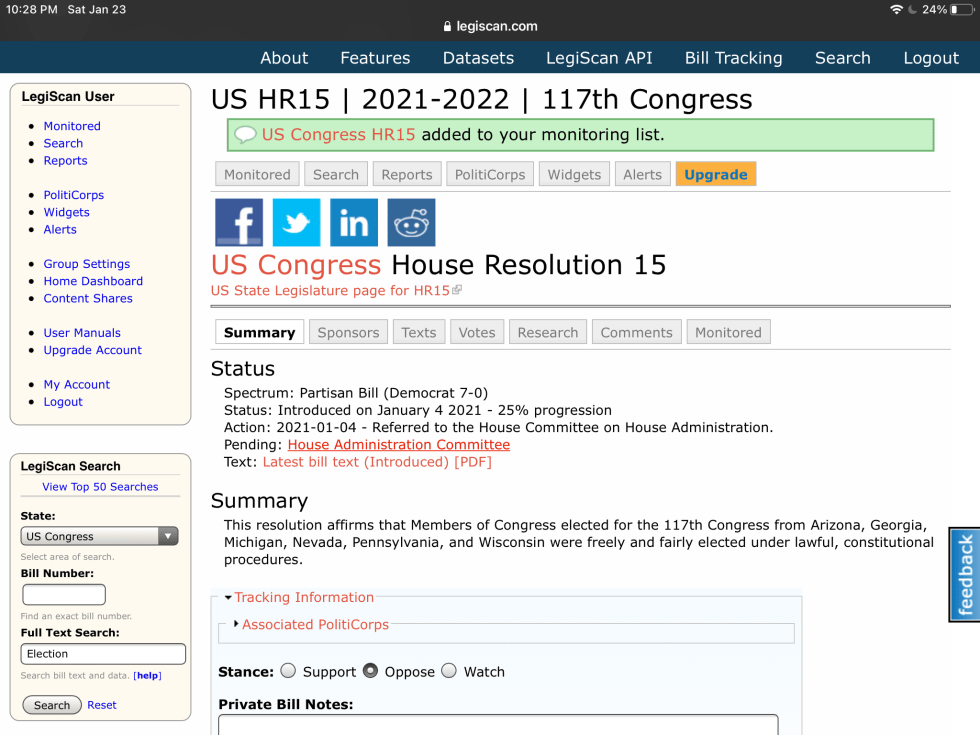Switch to the Votes tab

point(477,332)
